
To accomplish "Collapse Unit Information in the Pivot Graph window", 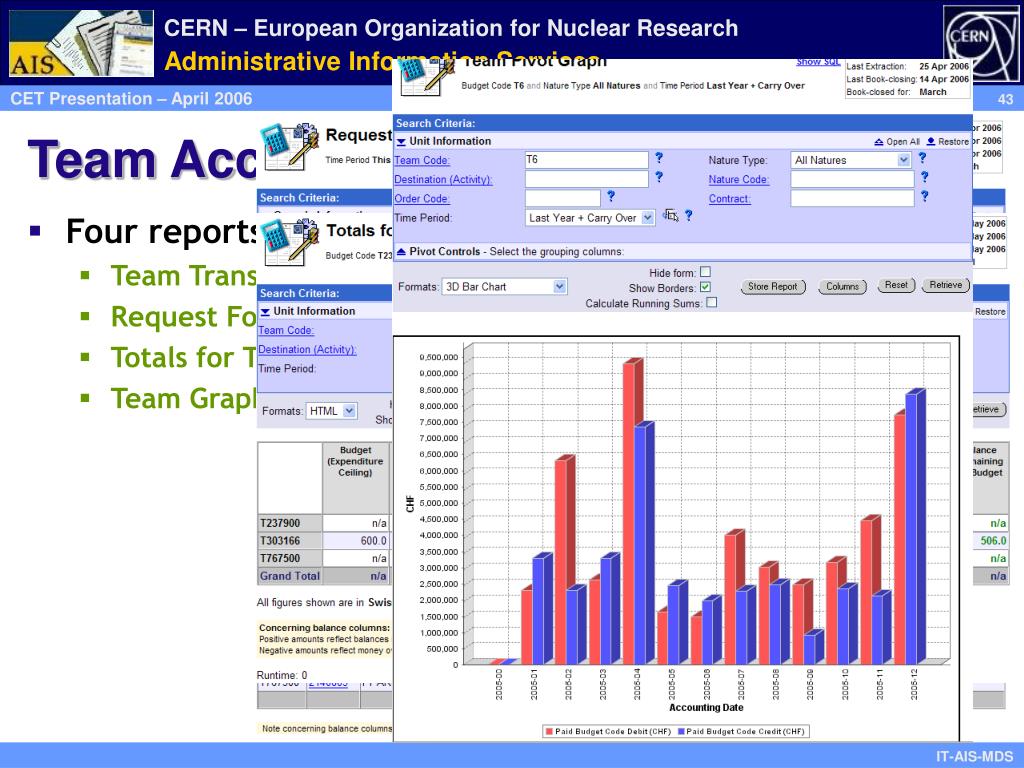I will [x=401, y=142].
